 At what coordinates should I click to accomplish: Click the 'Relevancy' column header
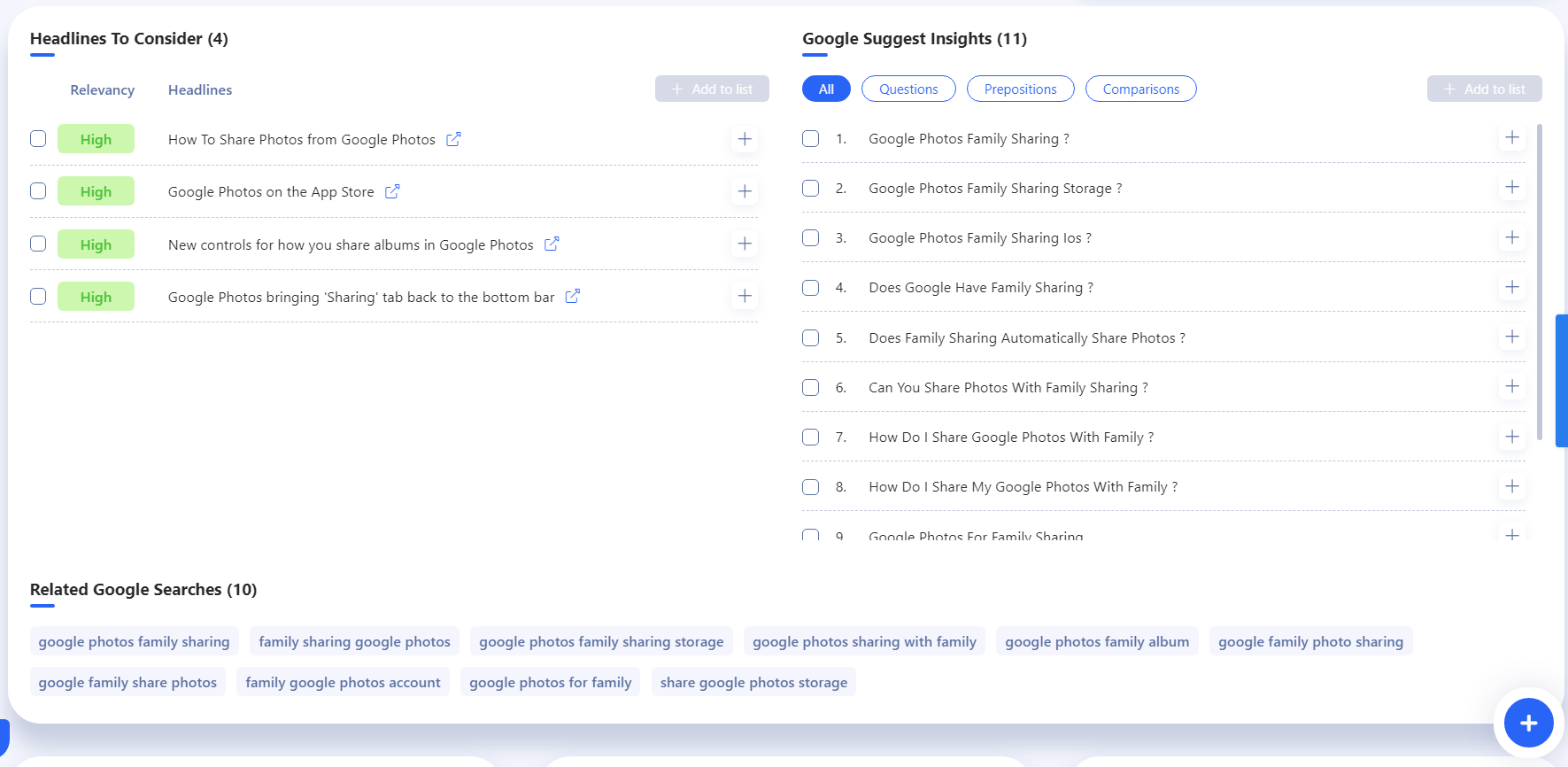pyautogui.click(x=103, y=89)
